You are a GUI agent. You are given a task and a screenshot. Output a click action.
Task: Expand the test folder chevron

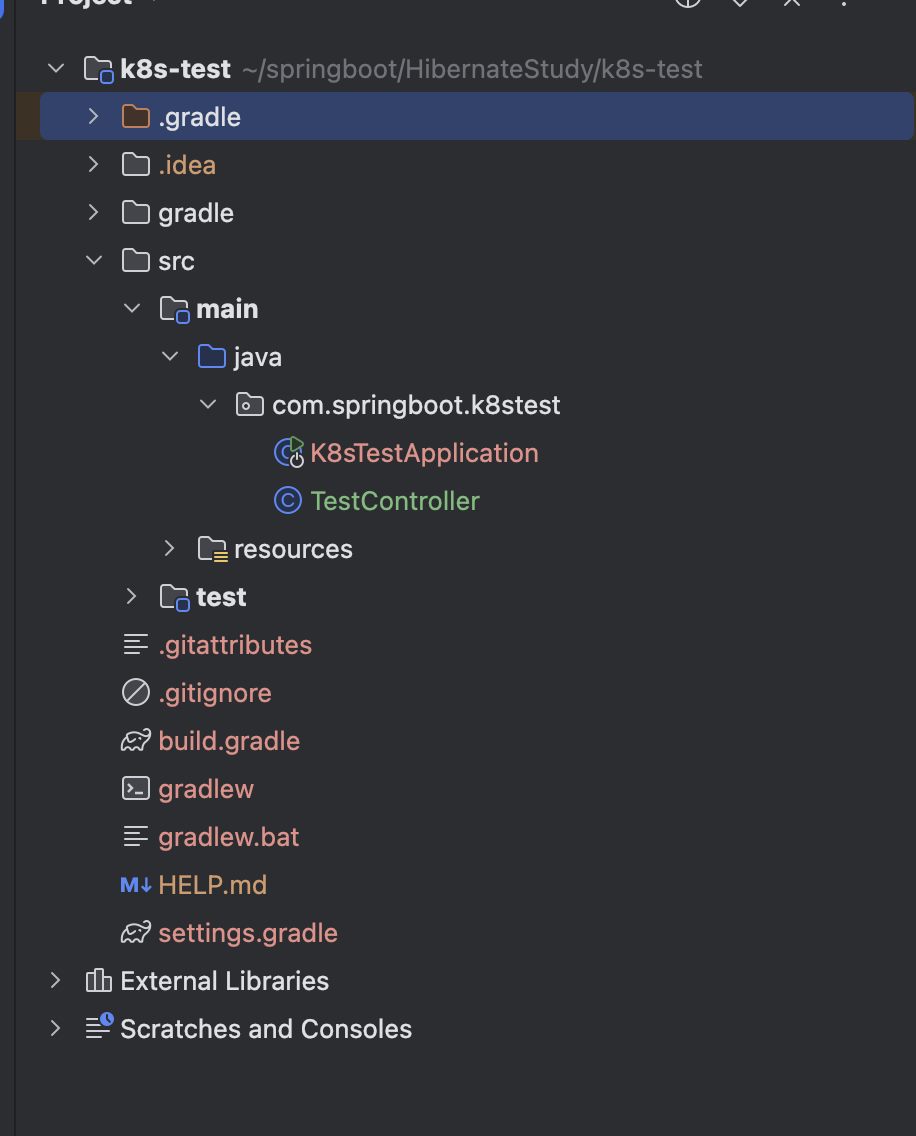131,597
